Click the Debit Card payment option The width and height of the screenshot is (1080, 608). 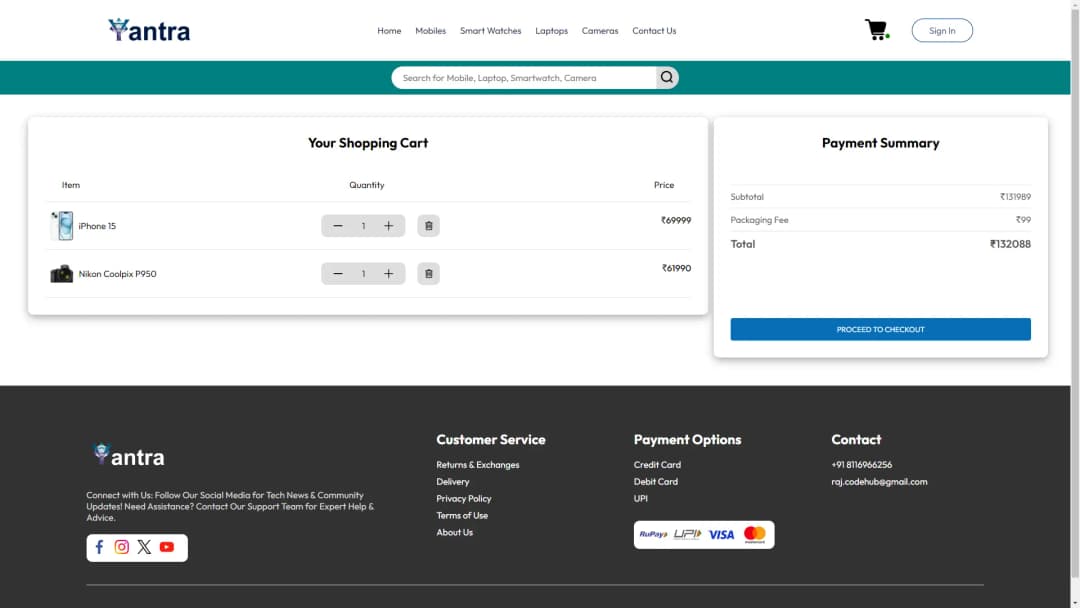pyautogui.click(x=656, y=482)
